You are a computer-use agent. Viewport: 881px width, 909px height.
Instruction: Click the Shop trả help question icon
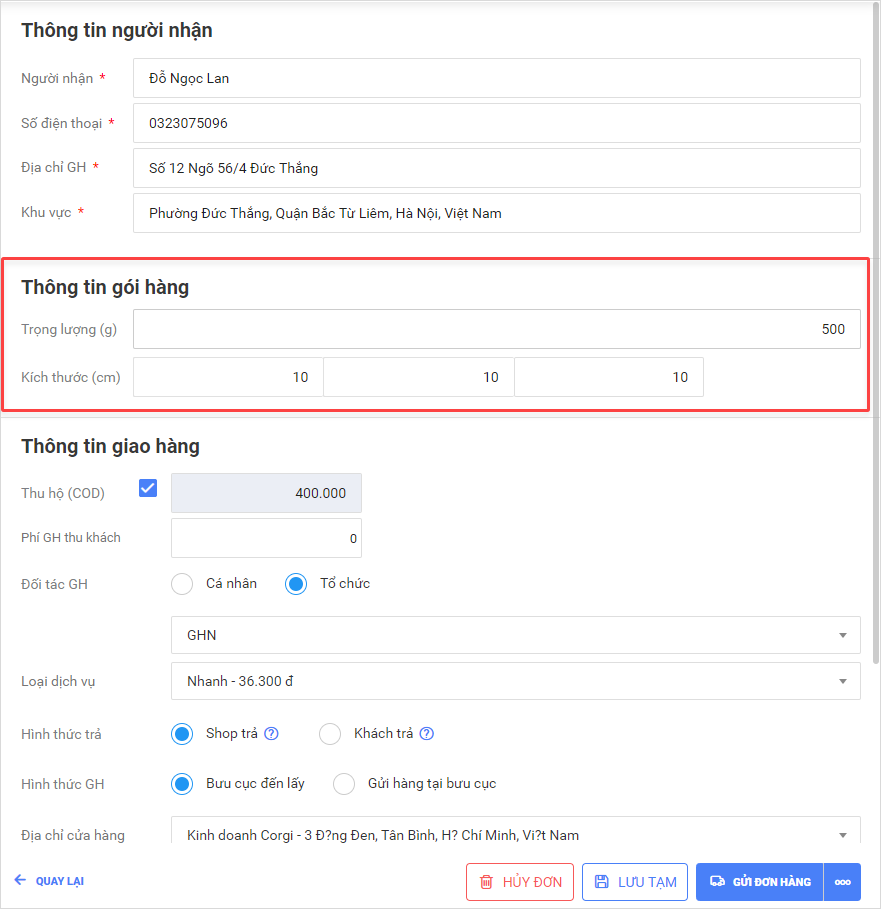(x=271, y=734)
